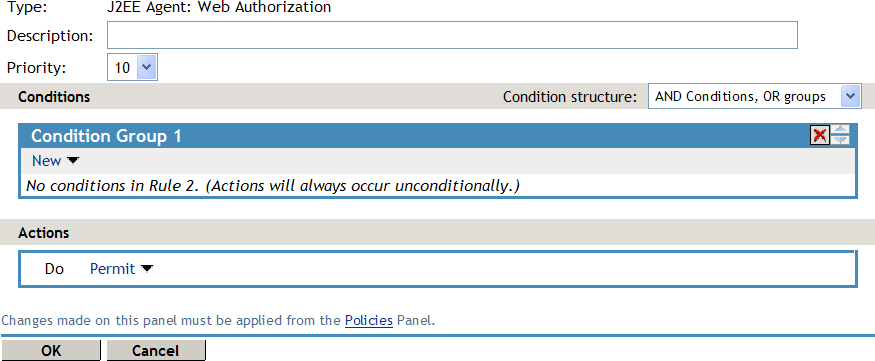This screenshot has height=361, width=875.
Task: Click the Actions section heading
Action: pyautogui.click(x=44, y=233)
